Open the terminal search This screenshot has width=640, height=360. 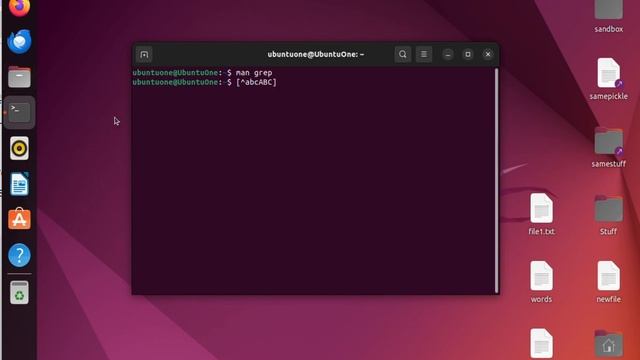tap(402, 54)
